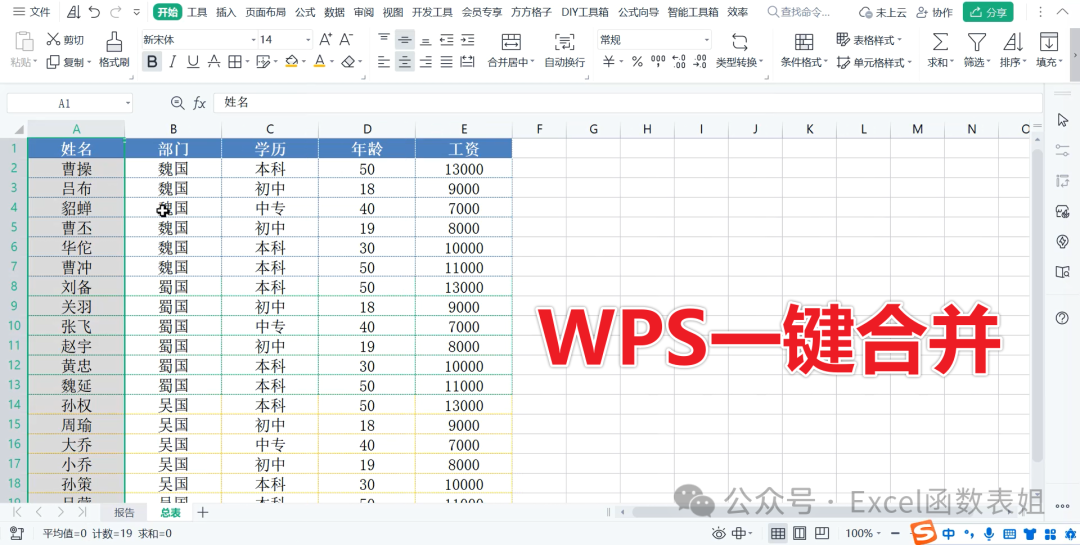Toggle Underline formatting button
Screen dimensions: 1080x545
pos(192,62)
